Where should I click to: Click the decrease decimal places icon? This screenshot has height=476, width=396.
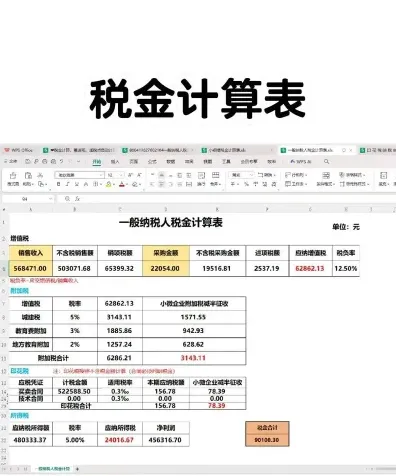tap(274, 184)
